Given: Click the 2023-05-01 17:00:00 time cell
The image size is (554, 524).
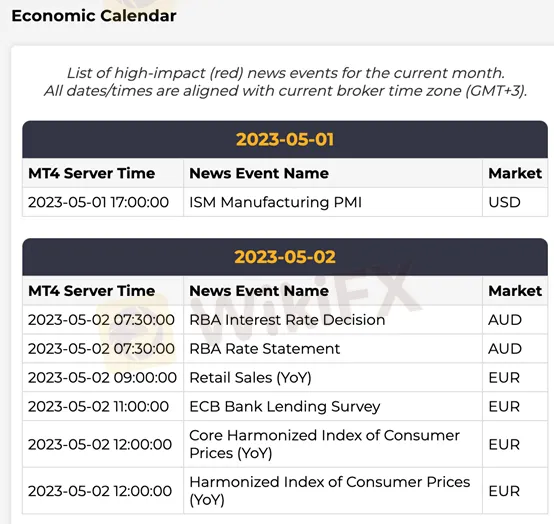Looking at the screenshot, I should (99, 202).
